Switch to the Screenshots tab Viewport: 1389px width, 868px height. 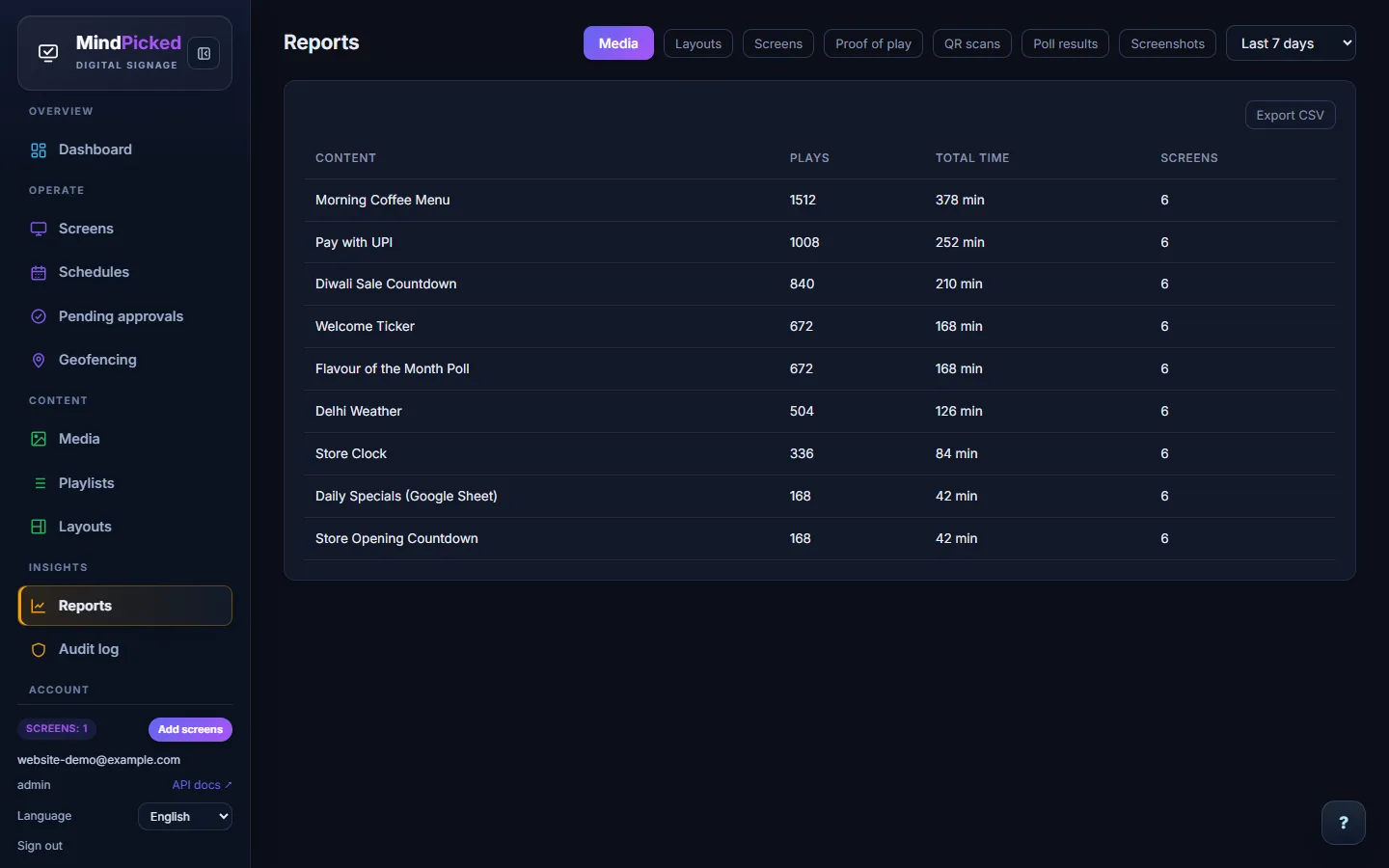click(1167, 43)
